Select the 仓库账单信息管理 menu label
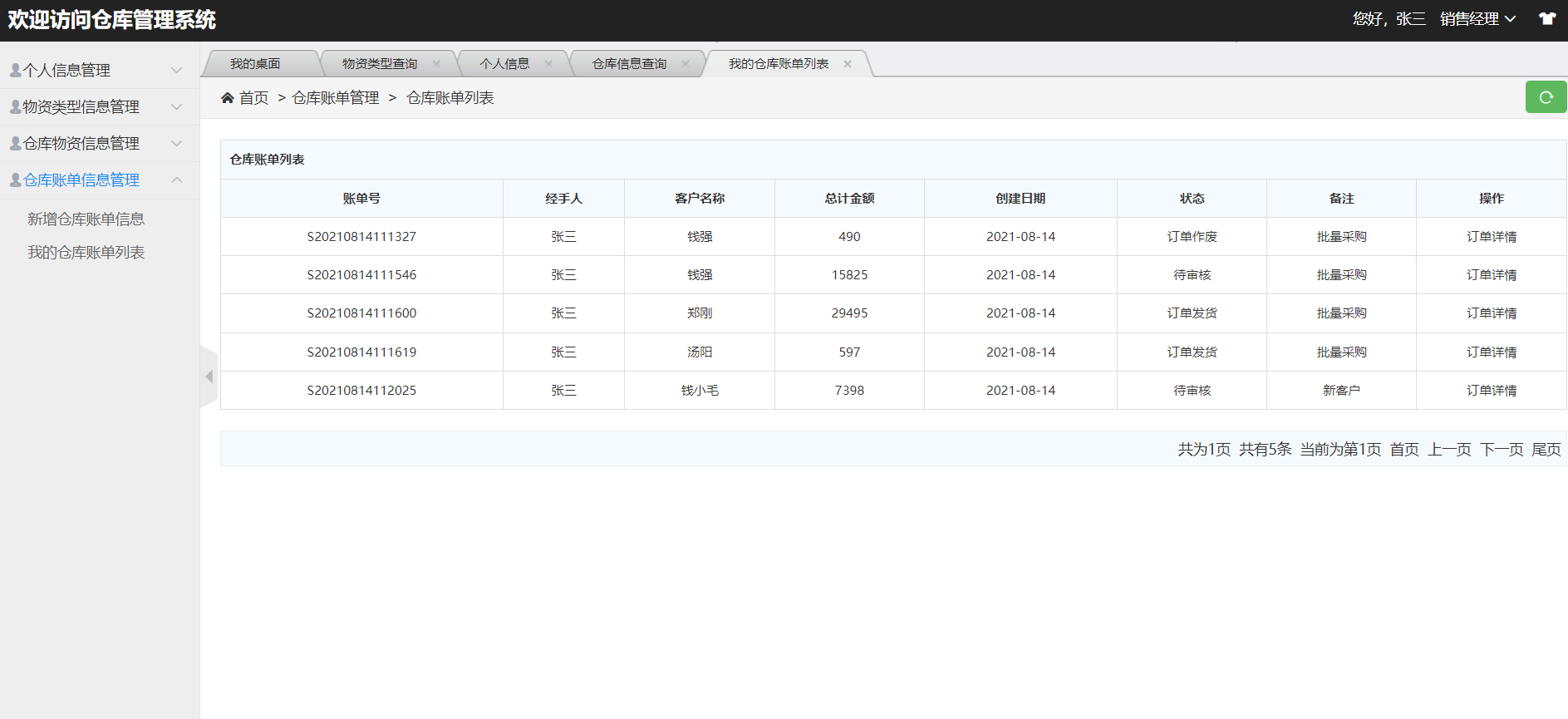1568x719 pixels. pos(81,180)
